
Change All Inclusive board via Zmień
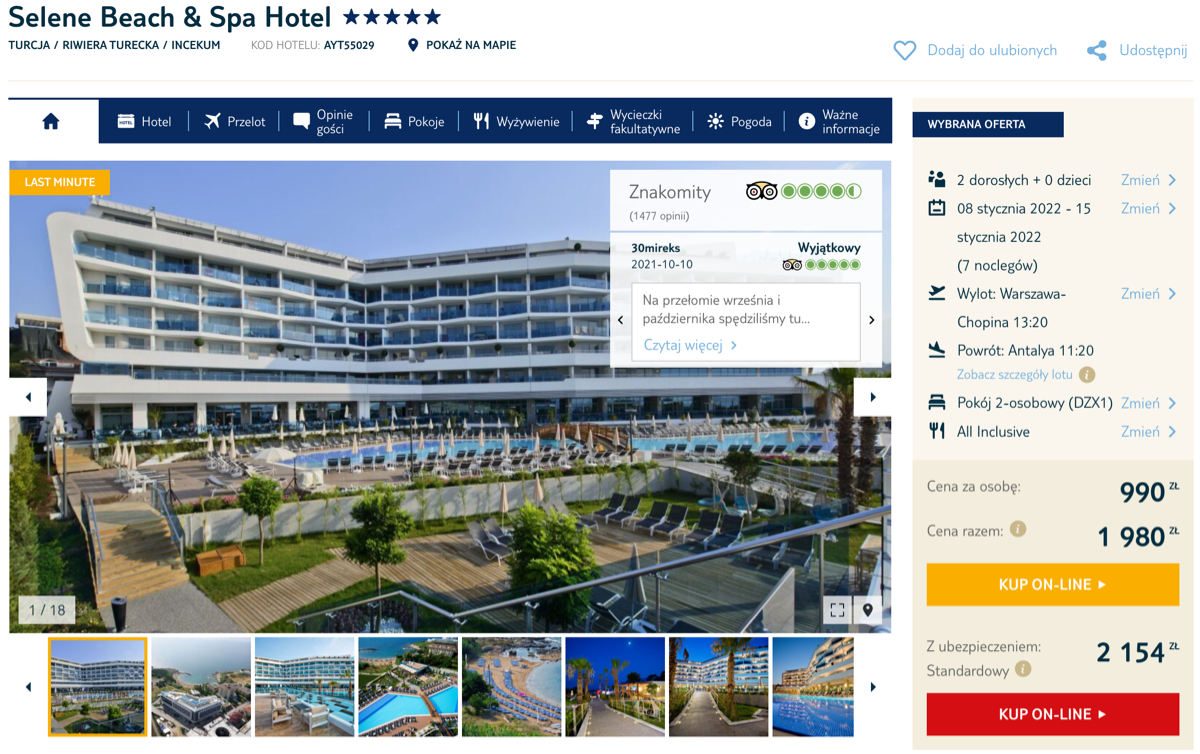(1149, 432)
